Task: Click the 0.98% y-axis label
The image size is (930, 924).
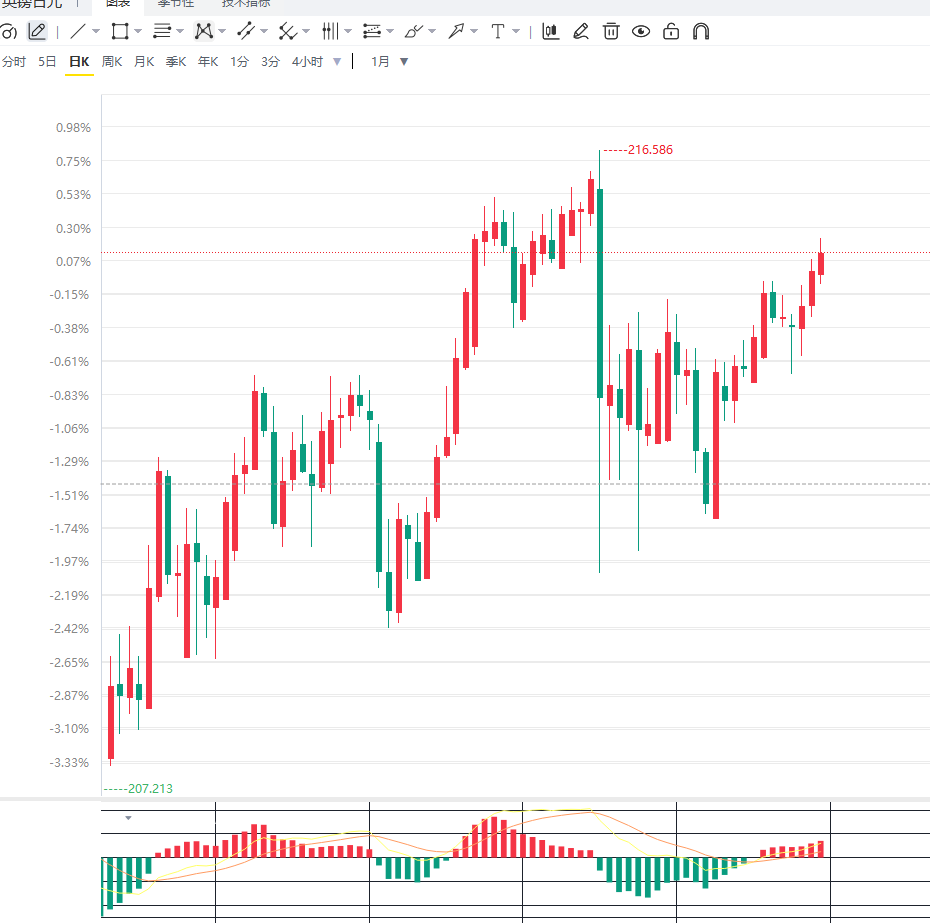Action: tap(73, 128)
